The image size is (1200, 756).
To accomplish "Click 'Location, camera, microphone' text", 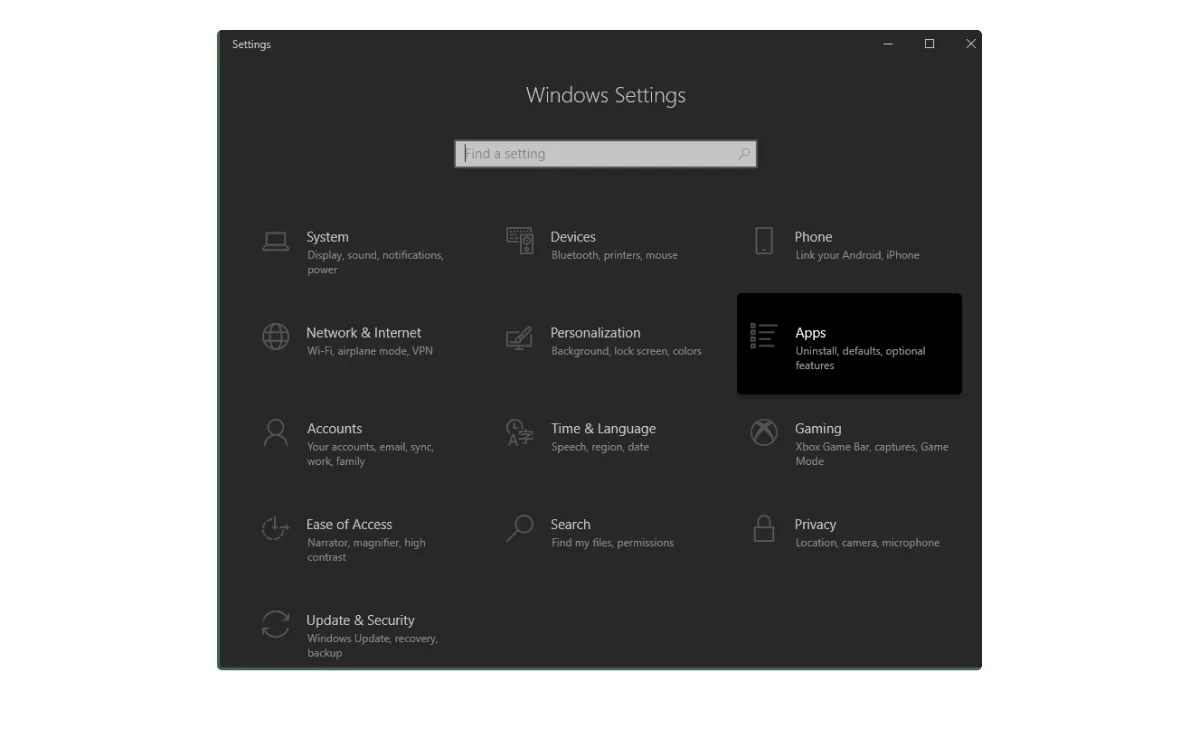I will [x=868, y=543].
